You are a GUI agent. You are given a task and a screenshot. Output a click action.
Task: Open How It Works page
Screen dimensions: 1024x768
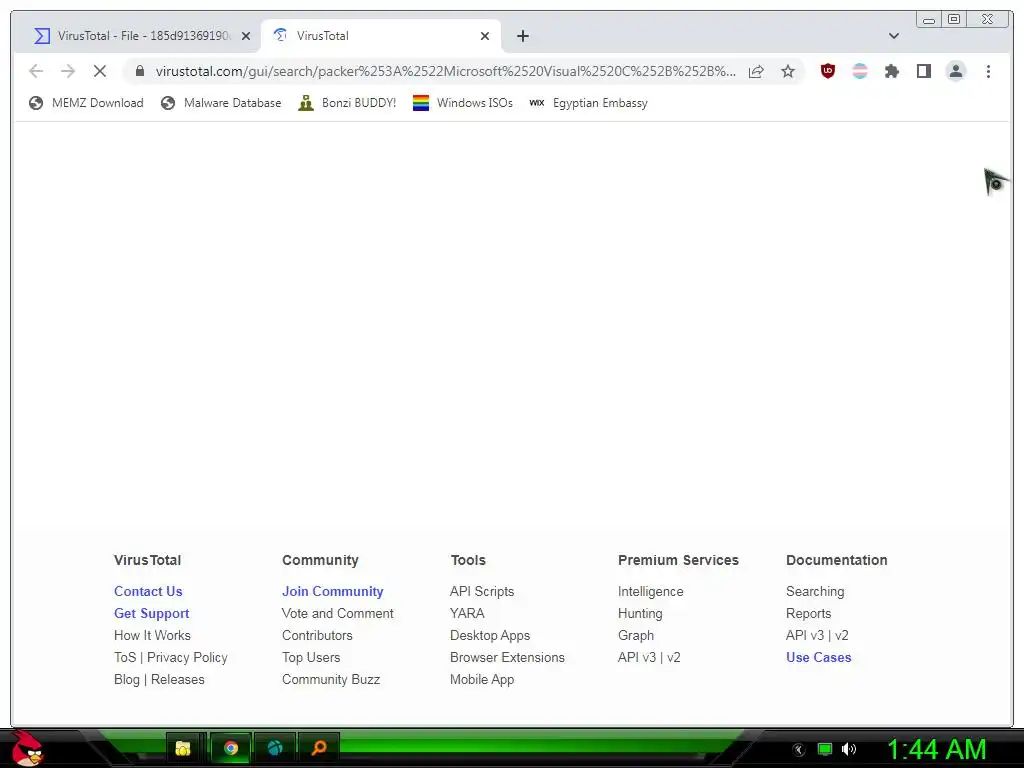point(152,635)
